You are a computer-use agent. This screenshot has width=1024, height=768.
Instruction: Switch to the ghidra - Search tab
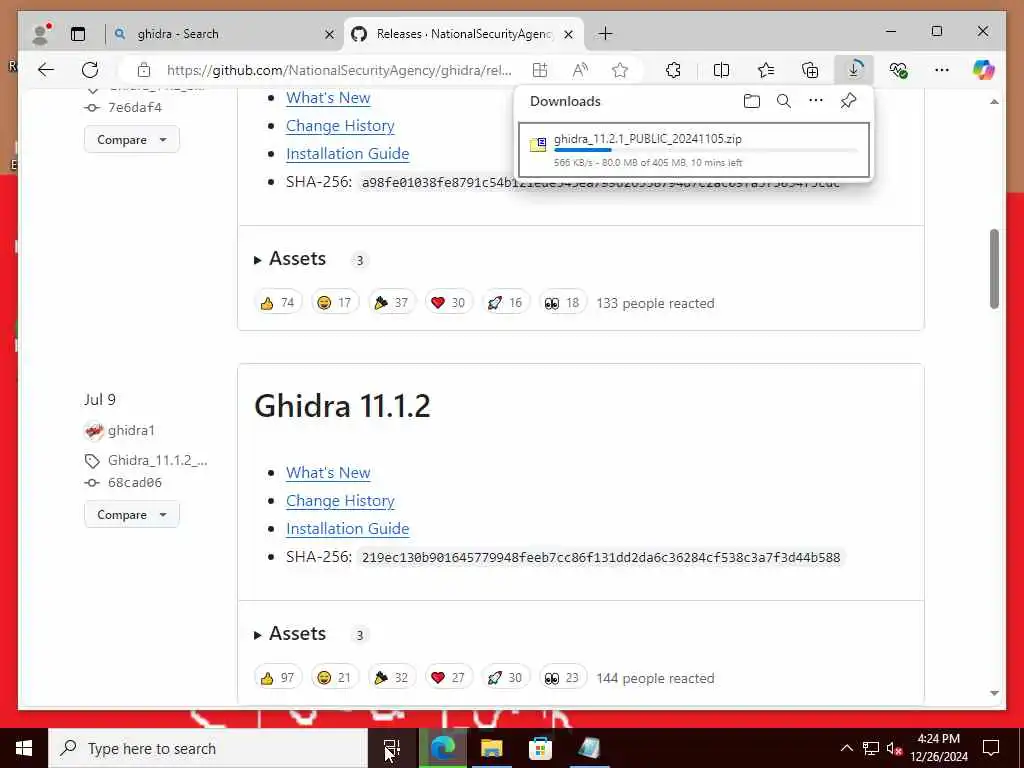pos(221,34)
